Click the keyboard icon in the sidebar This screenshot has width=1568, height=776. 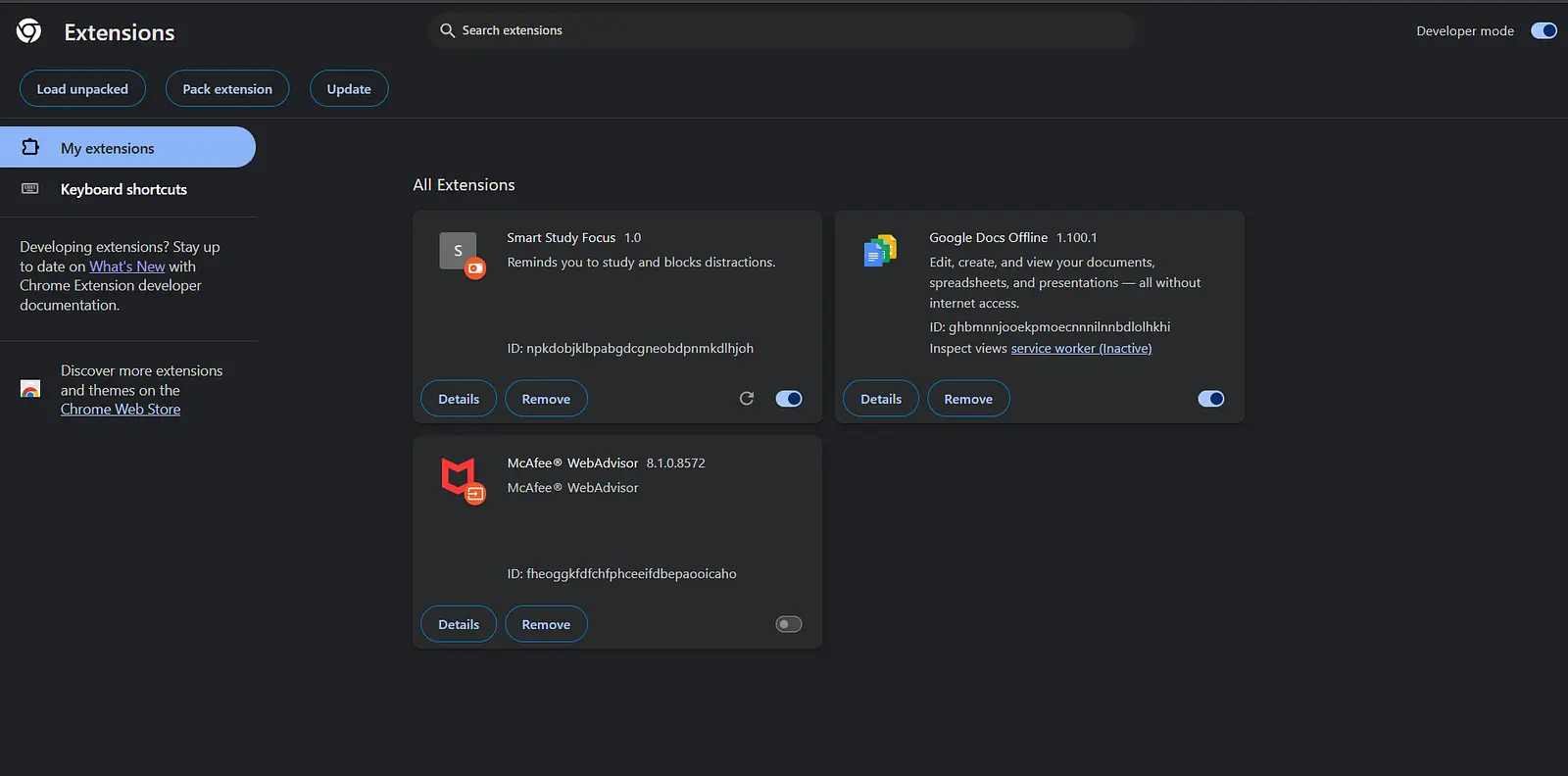[30, 189]
